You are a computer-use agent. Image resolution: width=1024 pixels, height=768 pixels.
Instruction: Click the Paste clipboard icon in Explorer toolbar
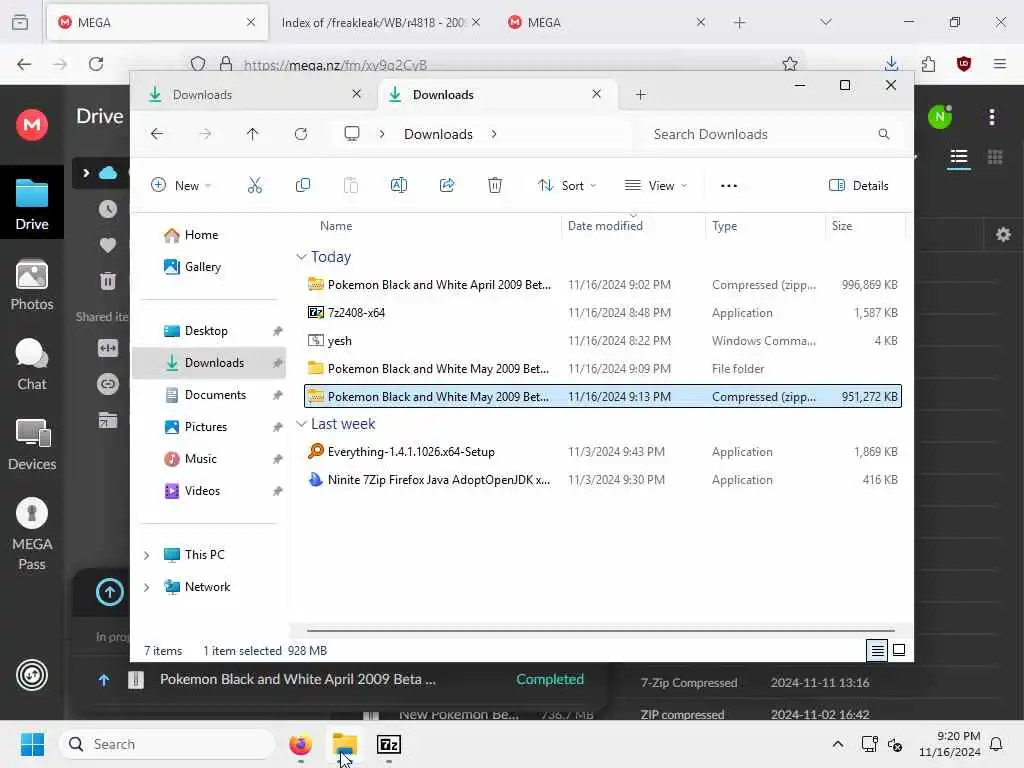pyautogui.click(x=351, y=185)
